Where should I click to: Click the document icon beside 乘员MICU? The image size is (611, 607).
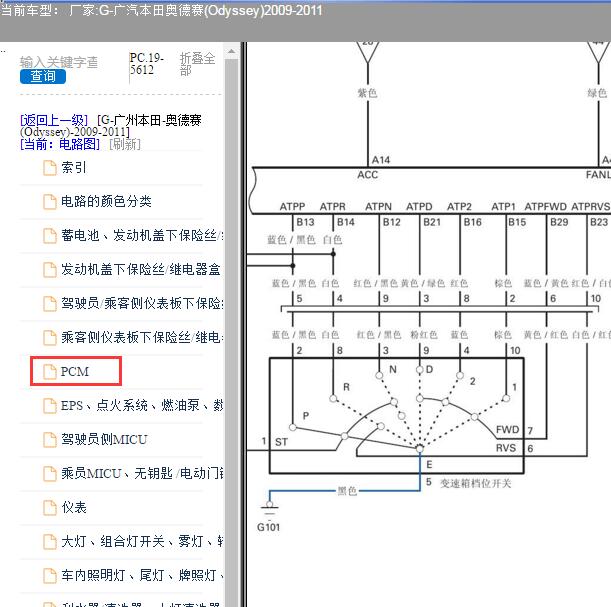pos(50,473)
